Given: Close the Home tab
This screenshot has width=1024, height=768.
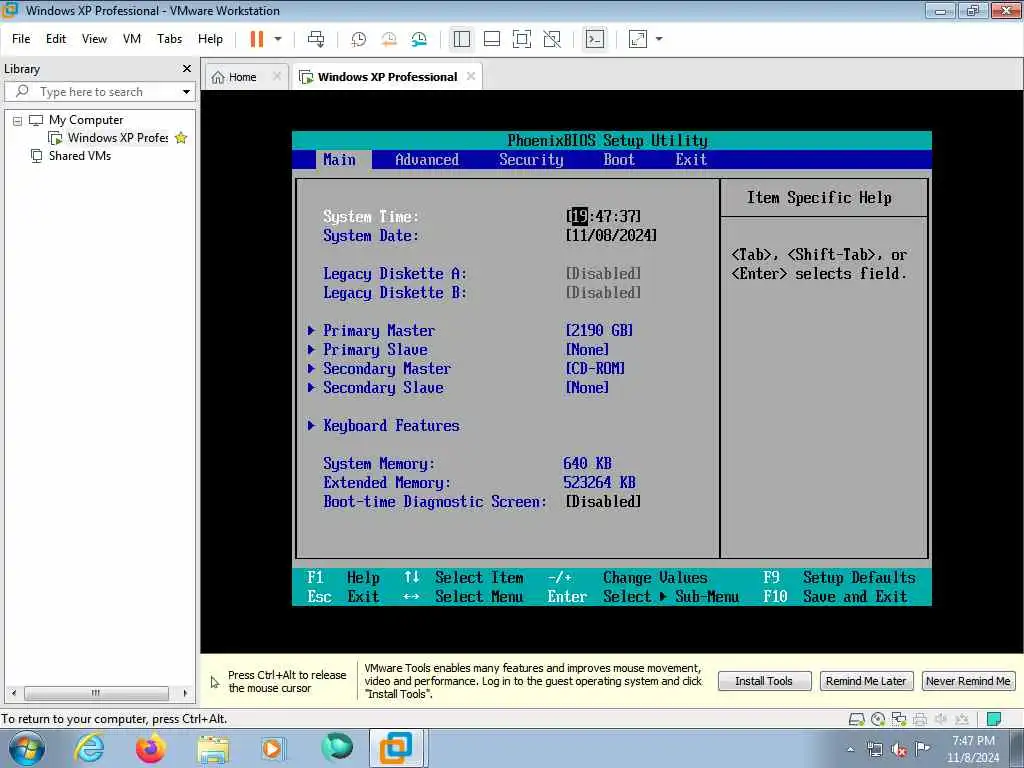Looking at the screenshot, I should click(277, 76).
